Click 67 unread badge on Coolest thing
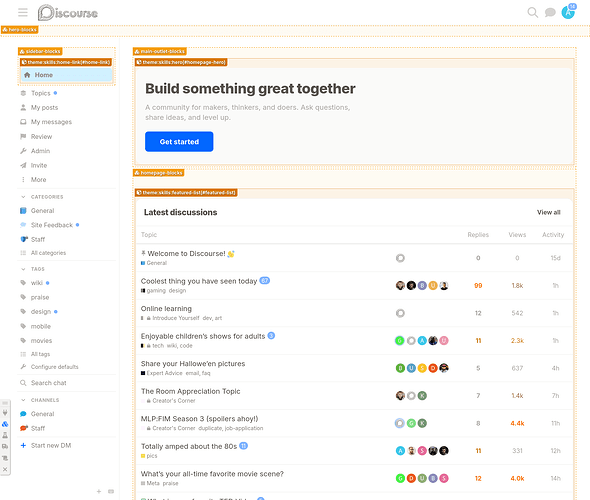This screenshot has height=500, width=590. [265, 281]
